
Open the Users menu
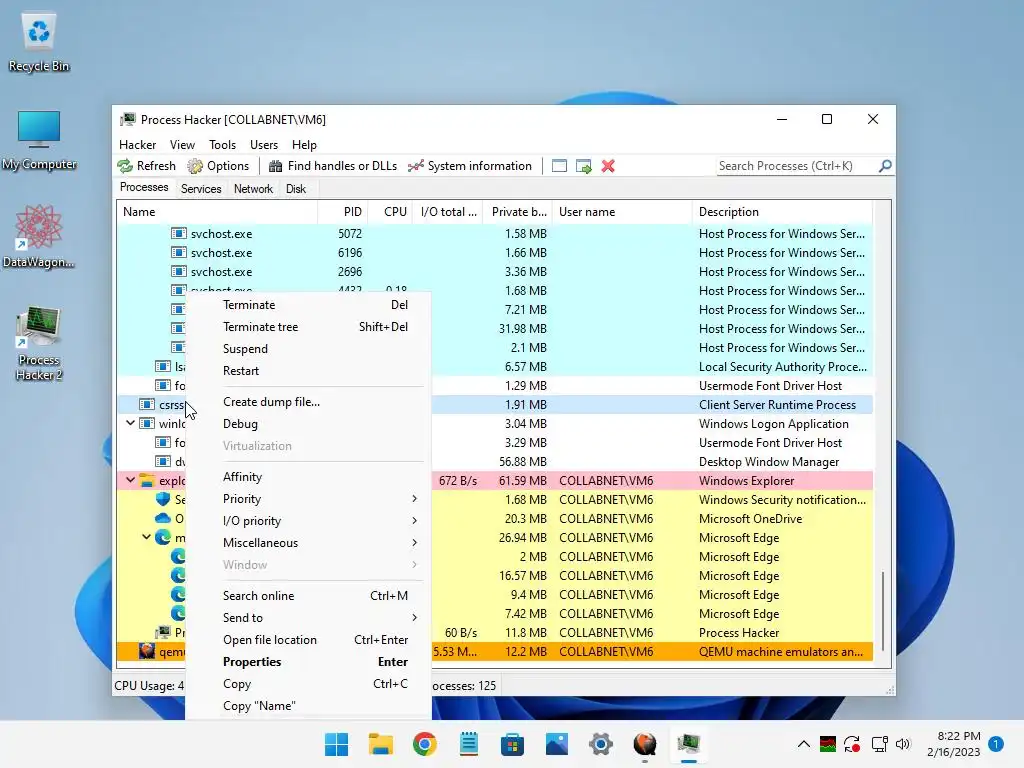pyautogui.click(x=264, y=144)
